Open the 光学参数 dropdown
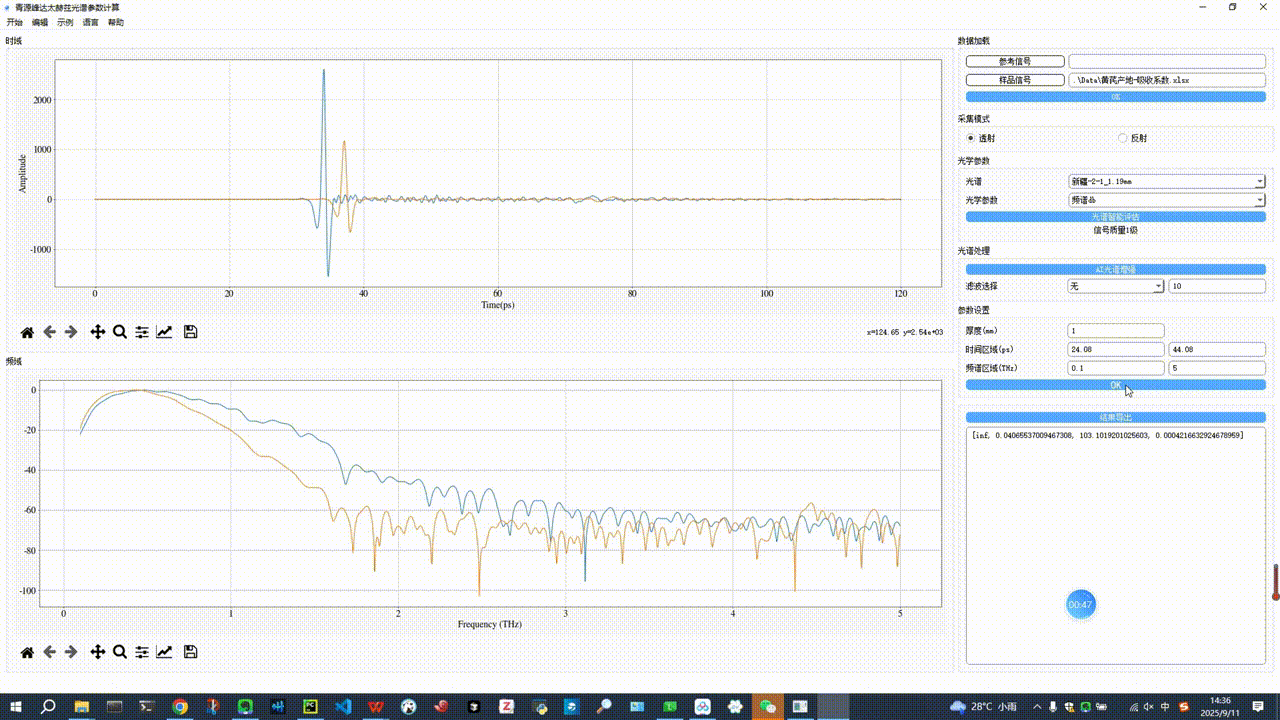Viewport: 1280px width, 720px height. (1259, 200)
